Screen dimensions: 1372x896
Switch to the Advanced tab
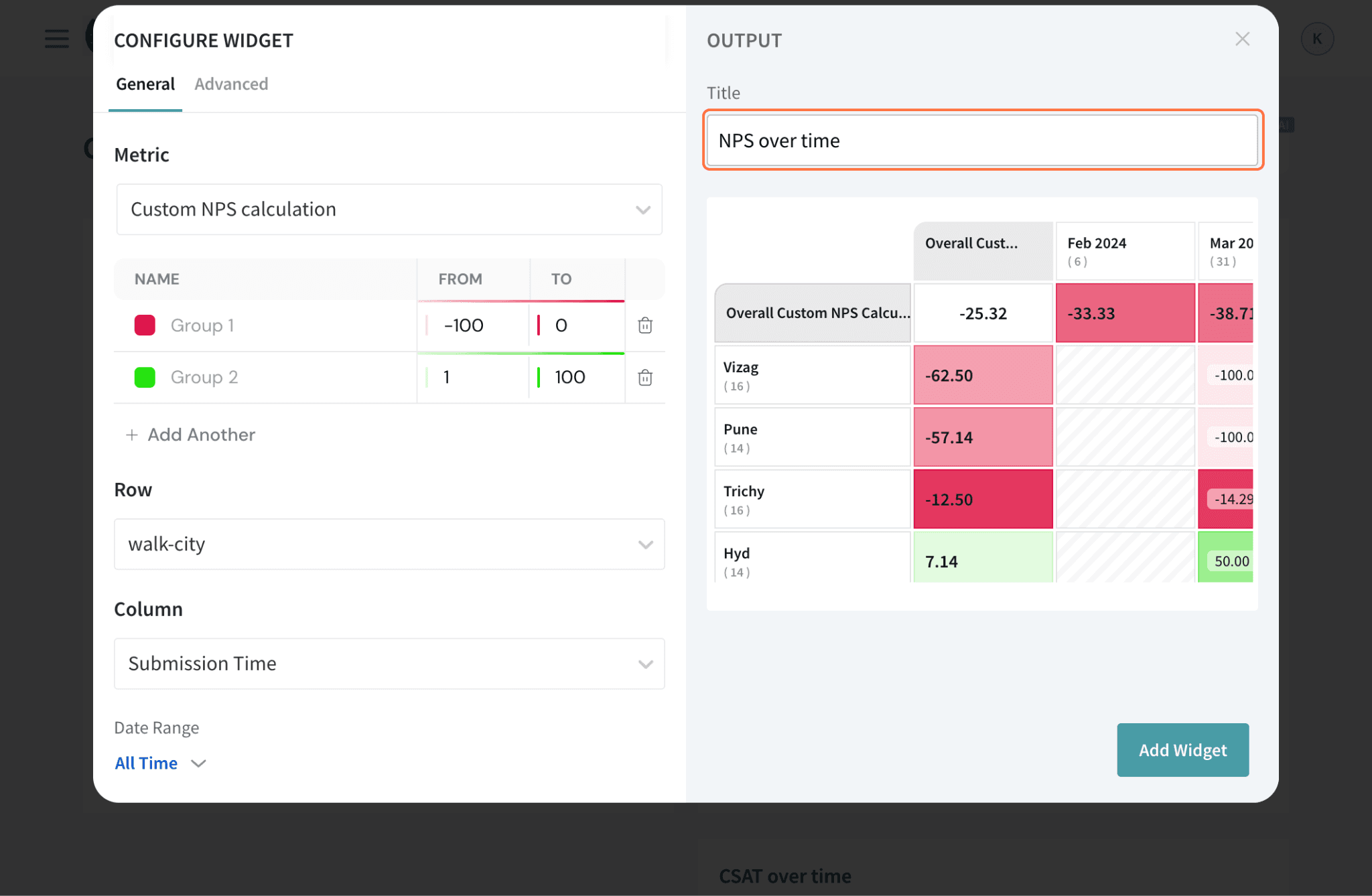231,84
